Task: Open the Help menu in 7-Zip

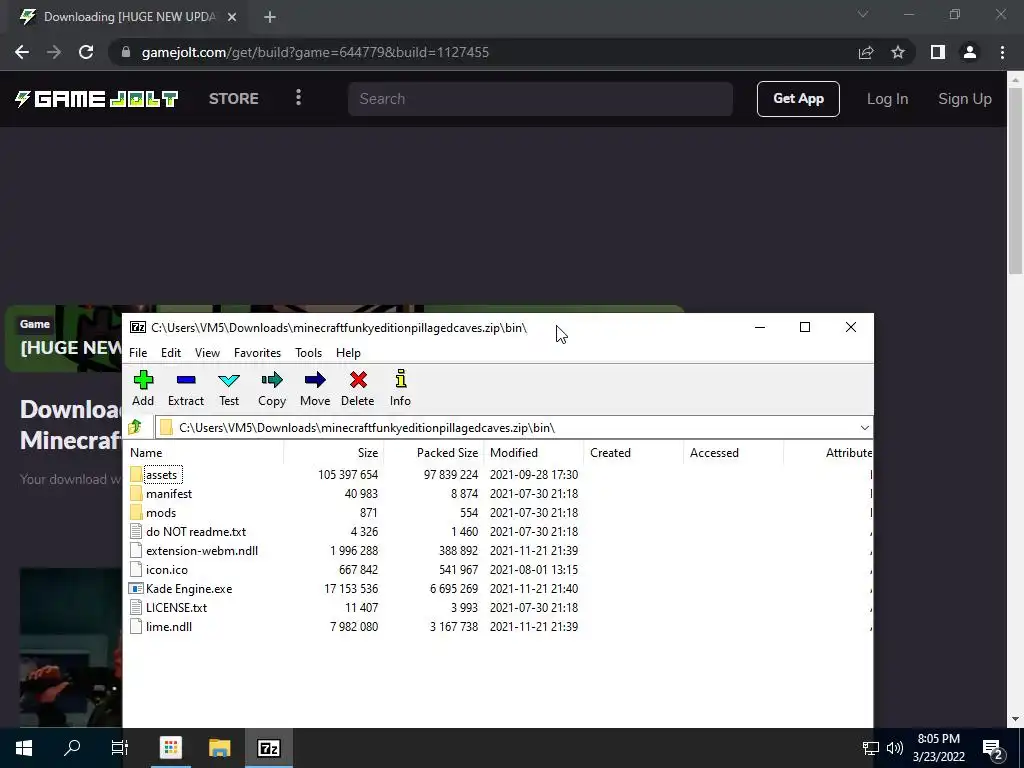Action: [348, 353]
